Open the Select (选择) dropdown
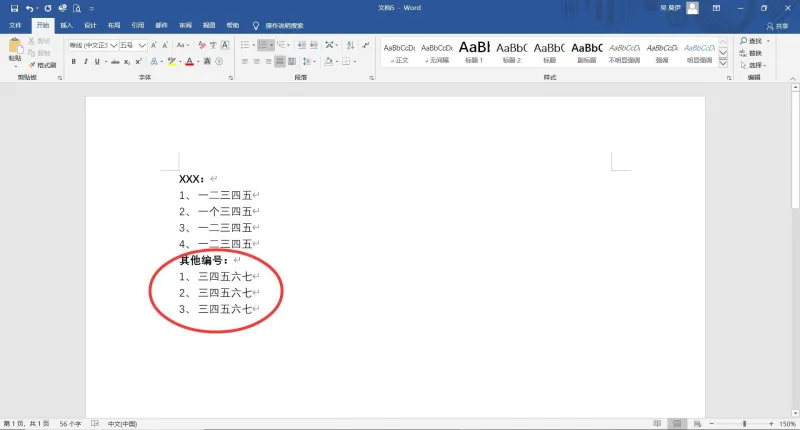 pyautogui.click(x=753, y=65)
